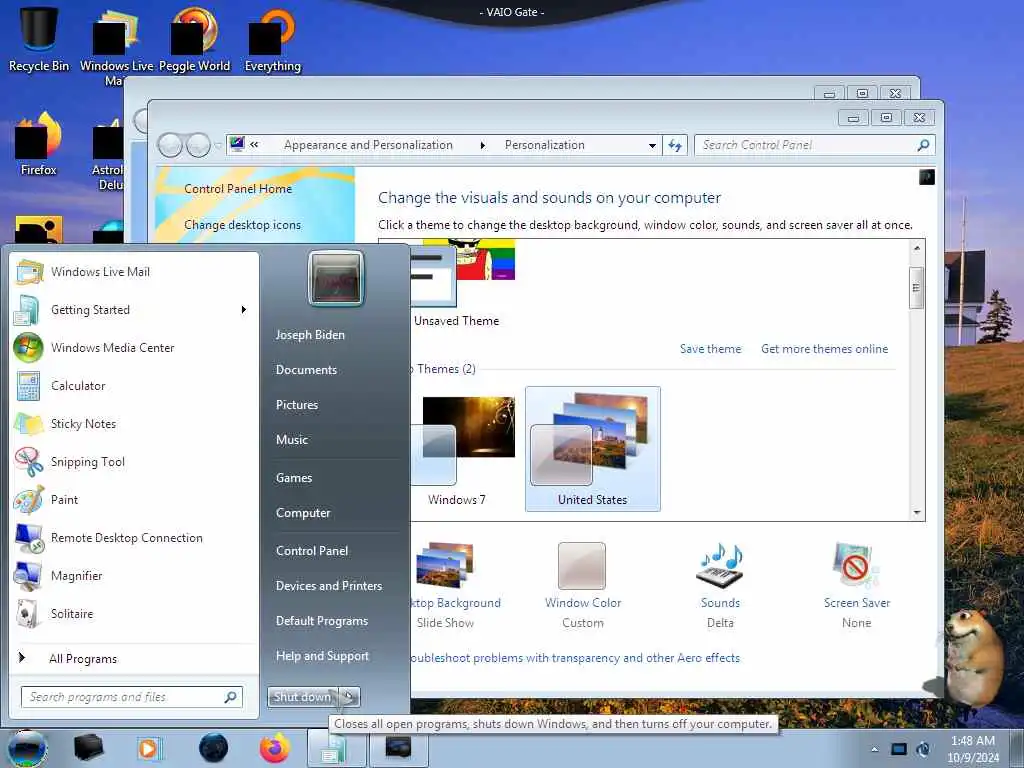Viewport: 1024px width, 768px height.
Task: Expand All Programs list
Action: tap(135, 658)
